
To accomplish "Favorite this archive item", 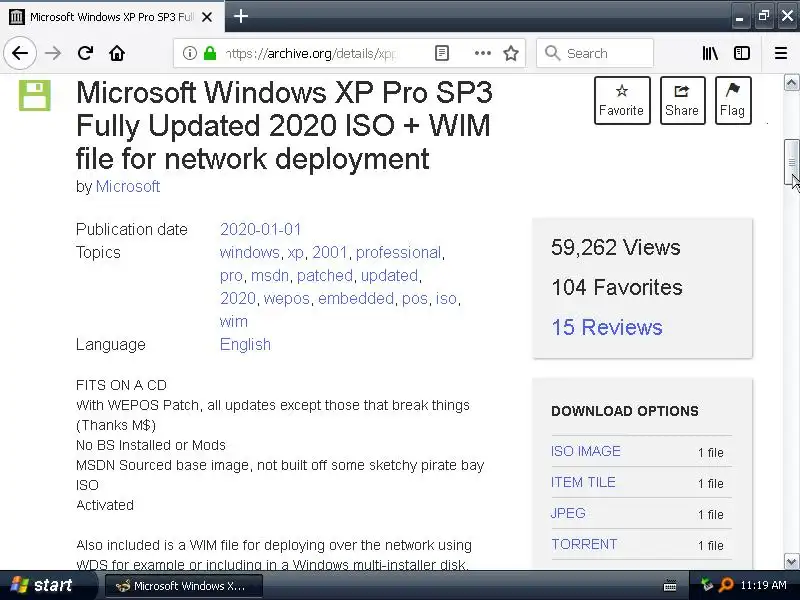I will pos(622,101).
